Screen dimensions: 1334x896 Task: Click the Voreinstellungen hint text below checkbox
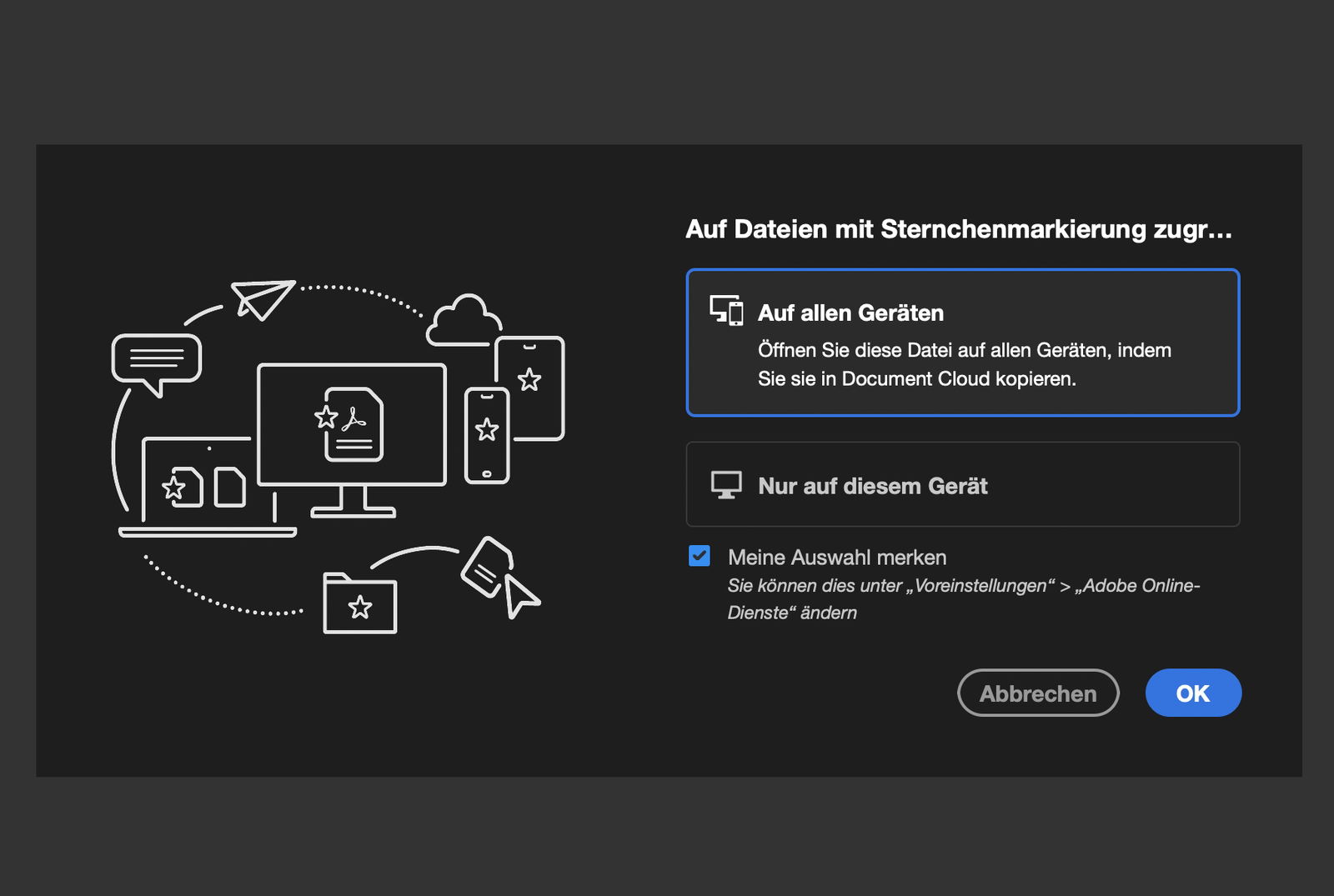[962, 598]
